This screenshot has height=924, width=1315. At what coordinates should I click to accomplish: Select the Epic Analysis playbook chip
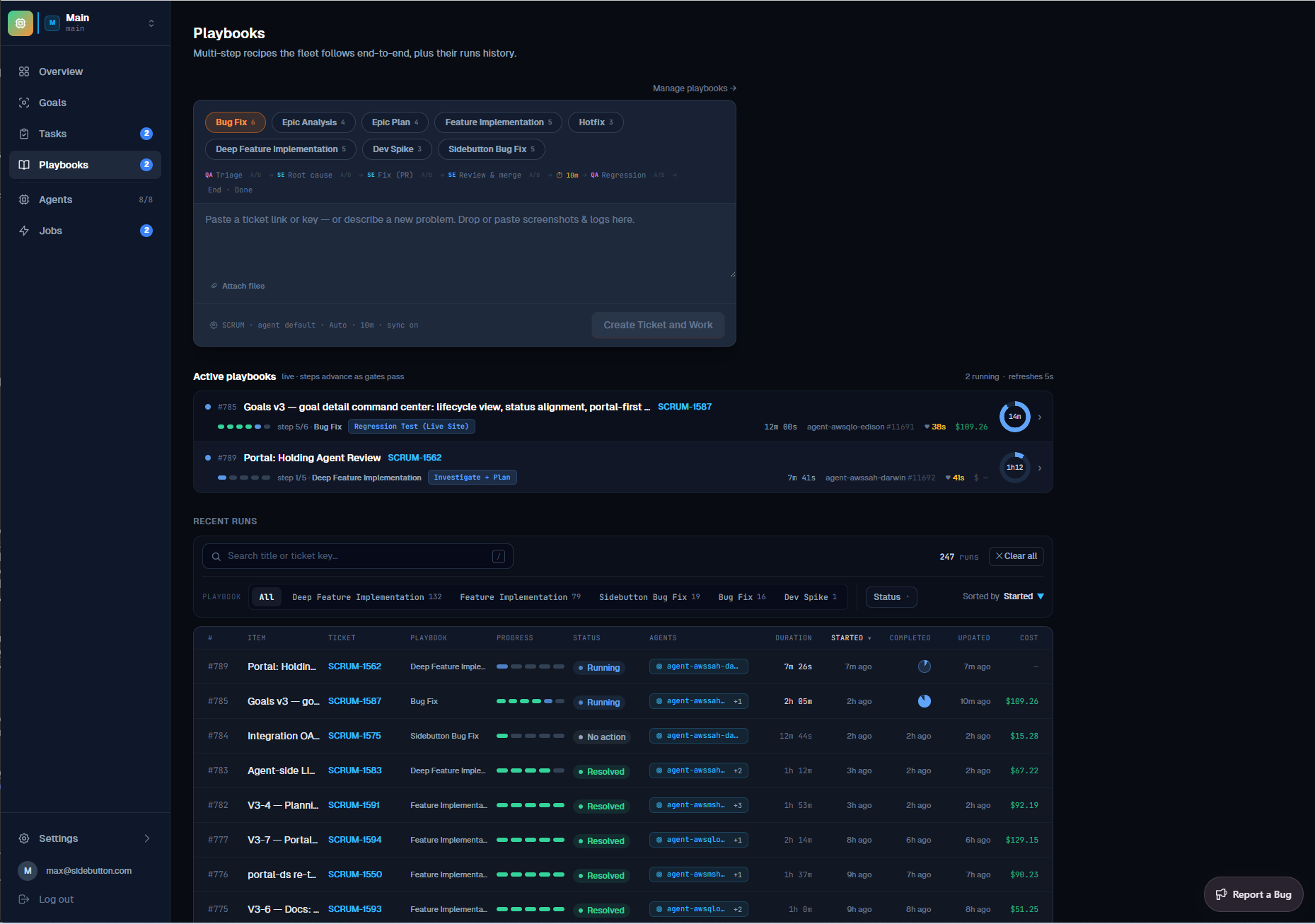(x=313, y=122)
